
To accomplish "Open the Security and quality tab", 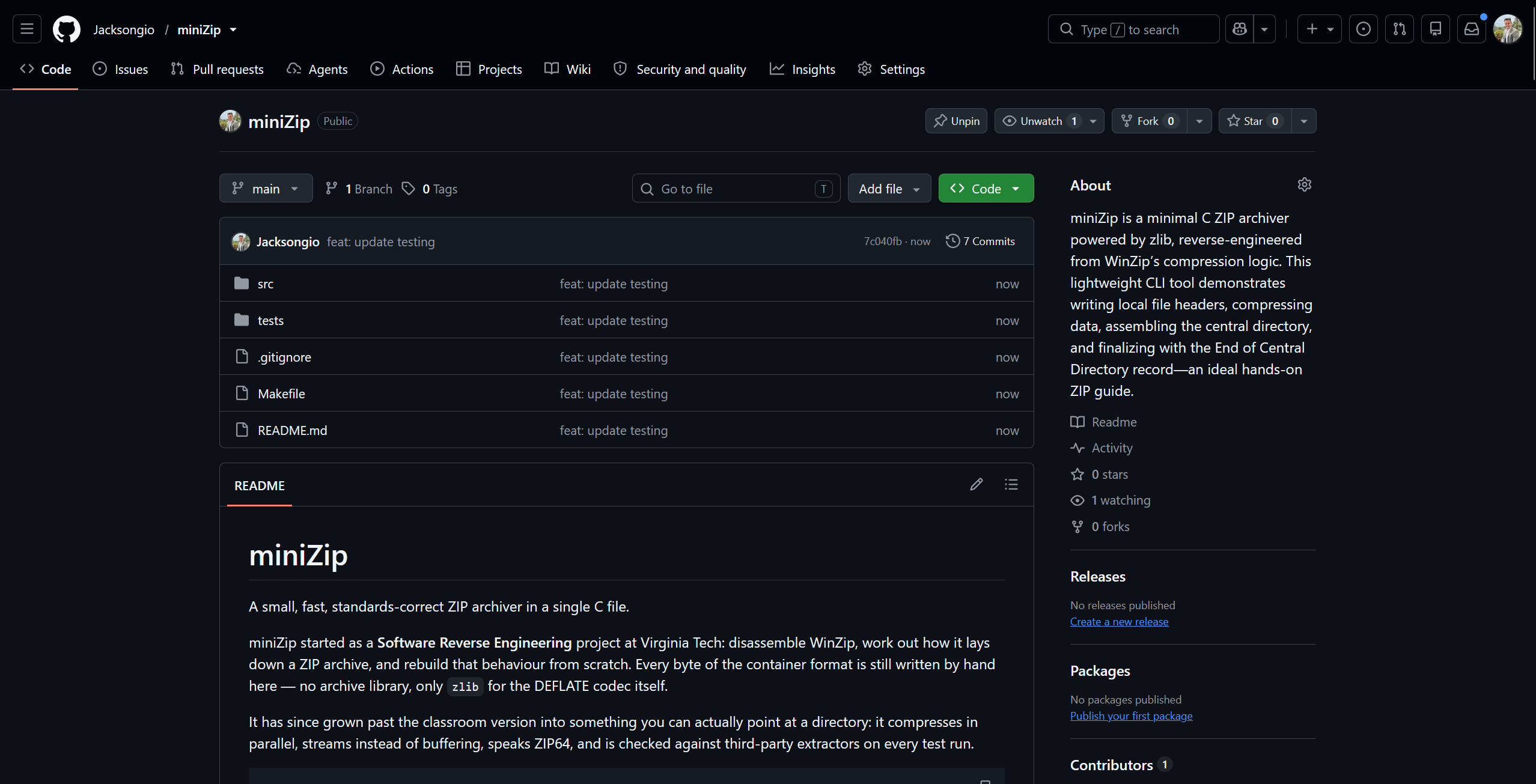I will pos(680,69).
